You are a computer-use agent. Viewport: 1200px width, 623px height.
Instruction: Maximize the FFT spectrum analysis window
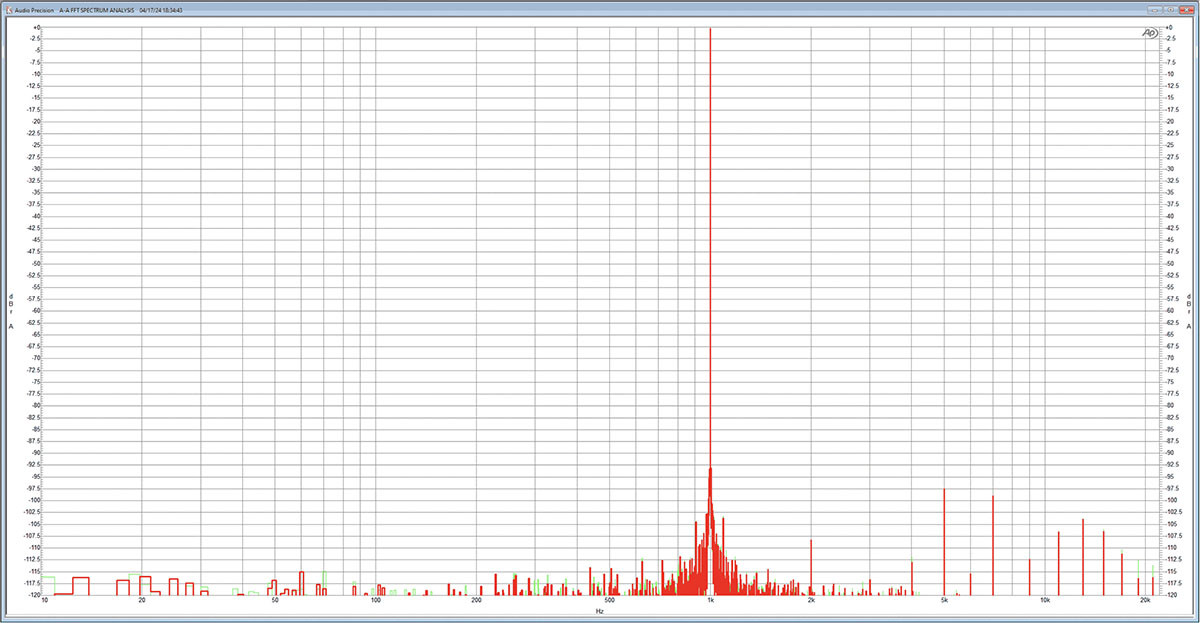(x=1169, y=9)
